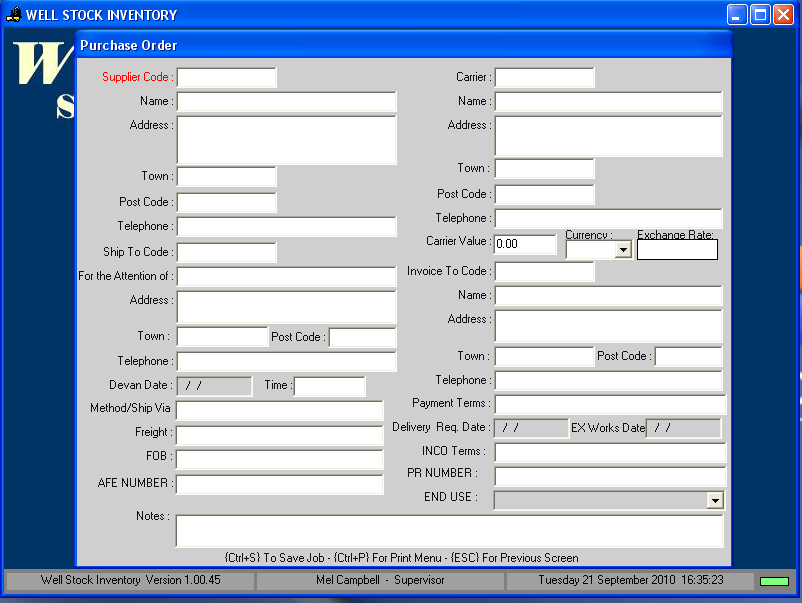Click the Invoice To Town field
This screenshot has height=603, width=802.
(545, 356)
